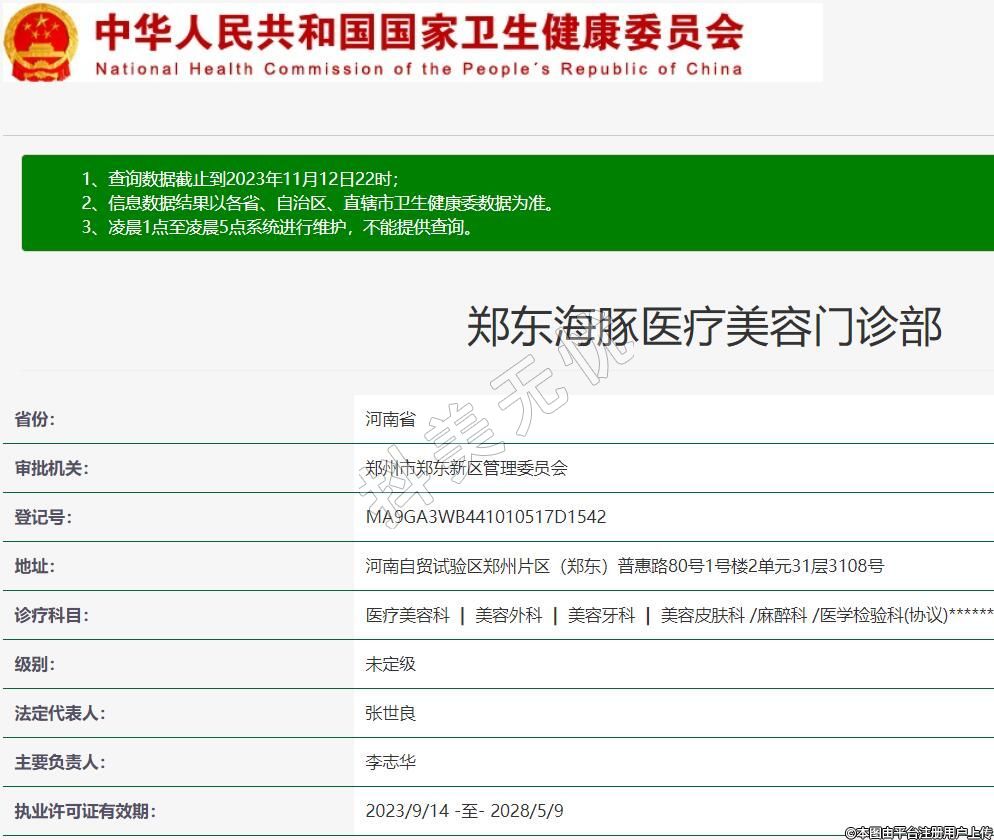Click the address value on 普惠路80号
994x840 pixels.
pyautogui.click(x=624, y=566)
